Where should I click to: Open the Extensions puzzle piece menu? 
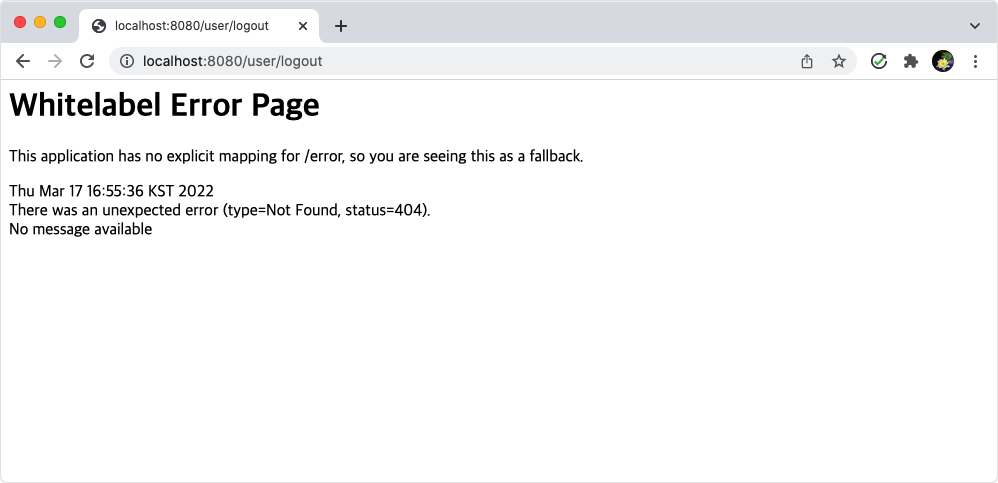(x=911, y=61)
